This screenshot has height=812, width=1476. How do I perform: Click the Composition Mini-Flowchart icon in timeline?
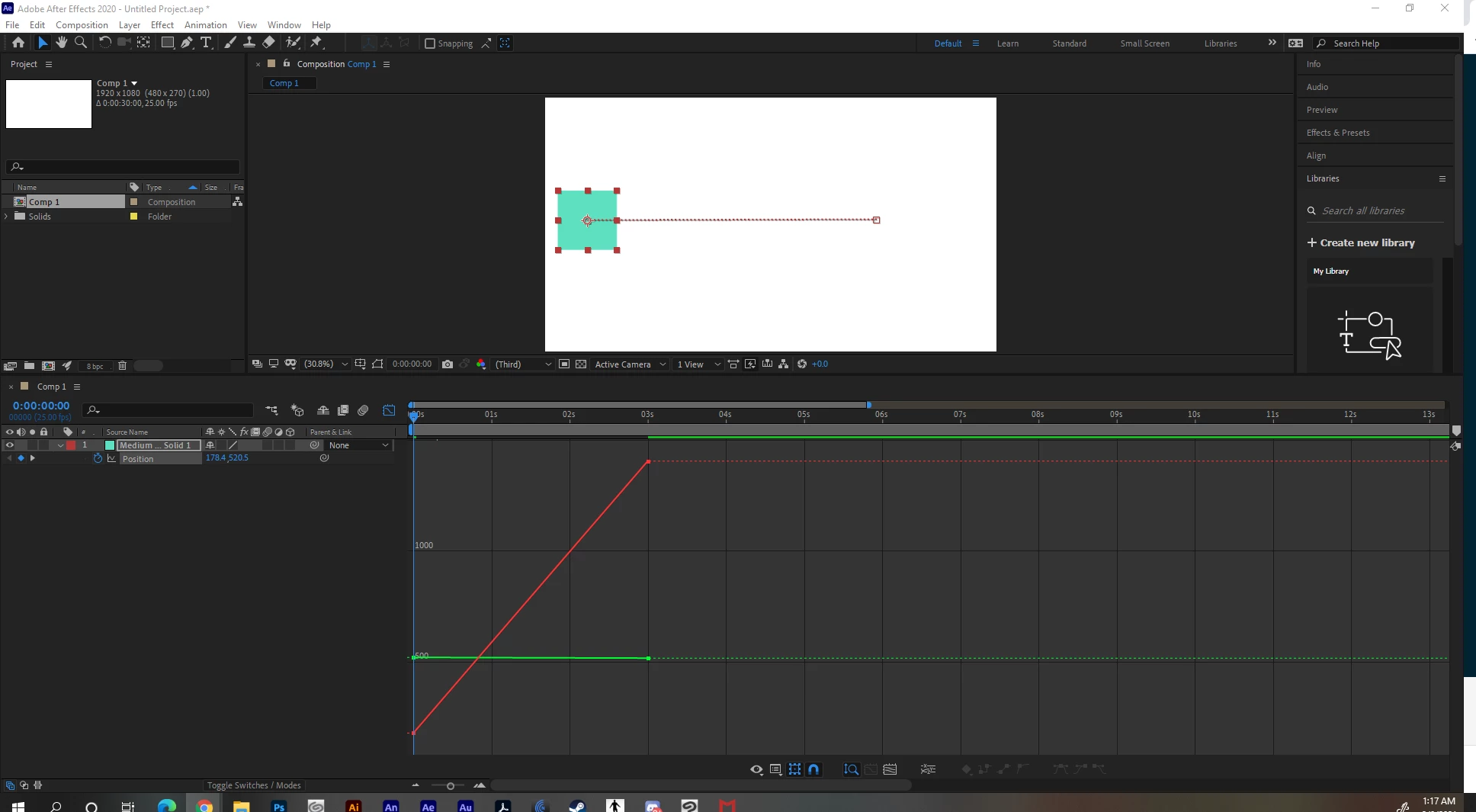tap(271, 410)
